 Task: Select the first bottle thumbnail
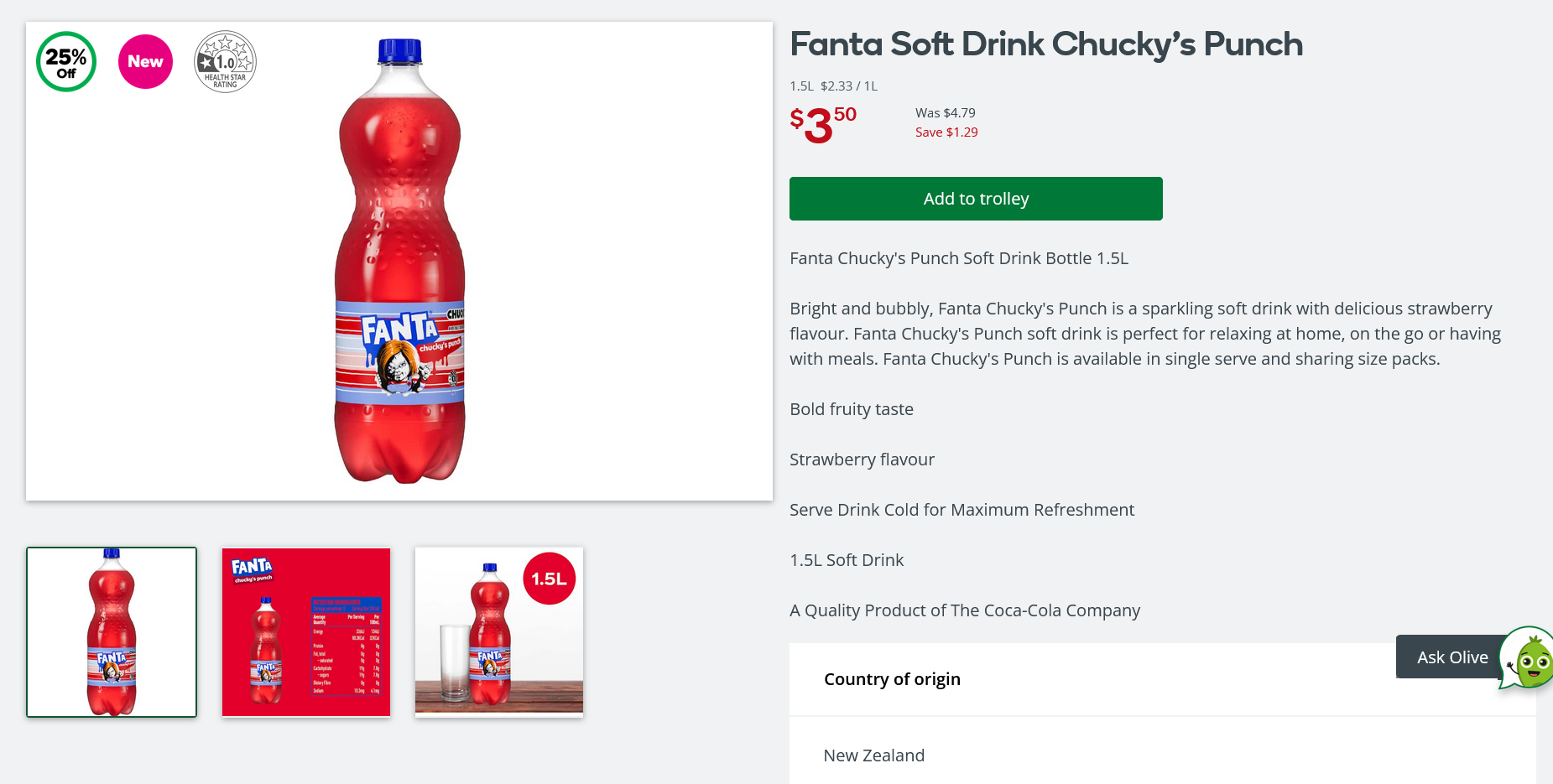112,632
